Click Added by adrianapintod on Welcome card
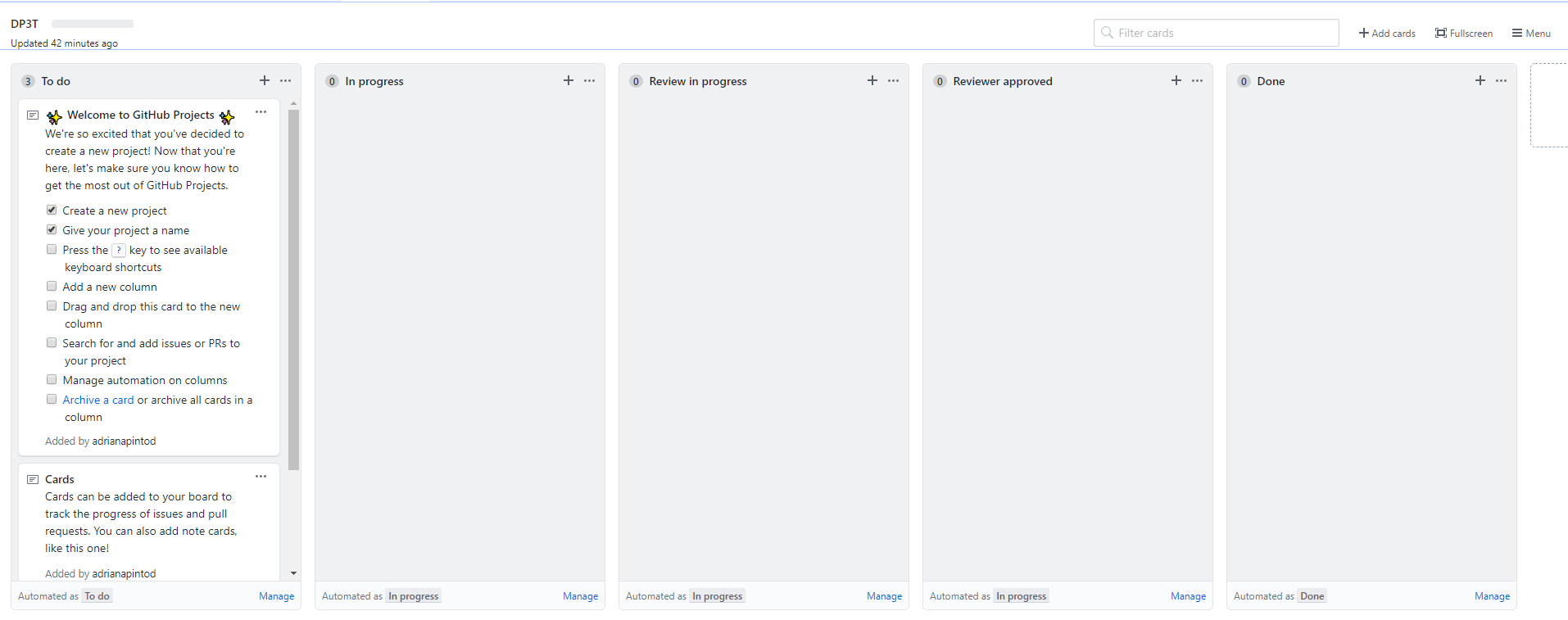Viewport: 1568px width, 620px height. click(x=100, y=441)
